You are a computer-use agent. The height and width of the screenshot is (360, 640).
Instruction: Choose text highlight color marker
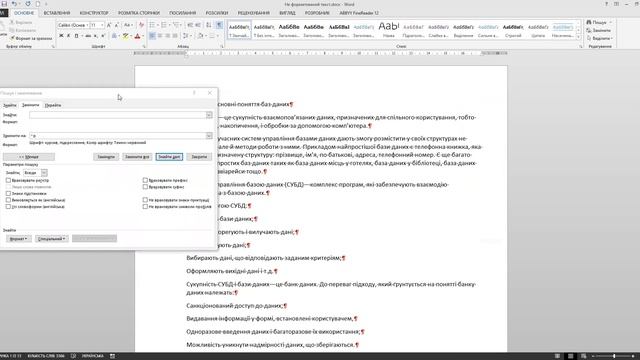[x=126, y=36]
